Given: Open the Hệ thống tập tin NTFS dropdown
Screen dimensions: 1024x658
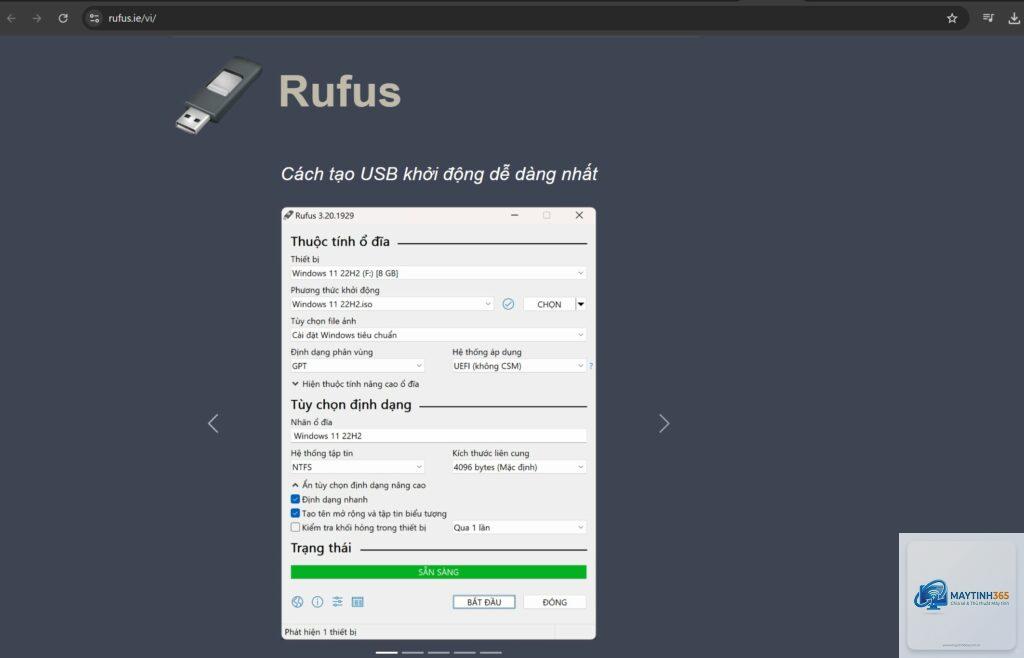Looking at the screenshot, I should pos(357,467).
